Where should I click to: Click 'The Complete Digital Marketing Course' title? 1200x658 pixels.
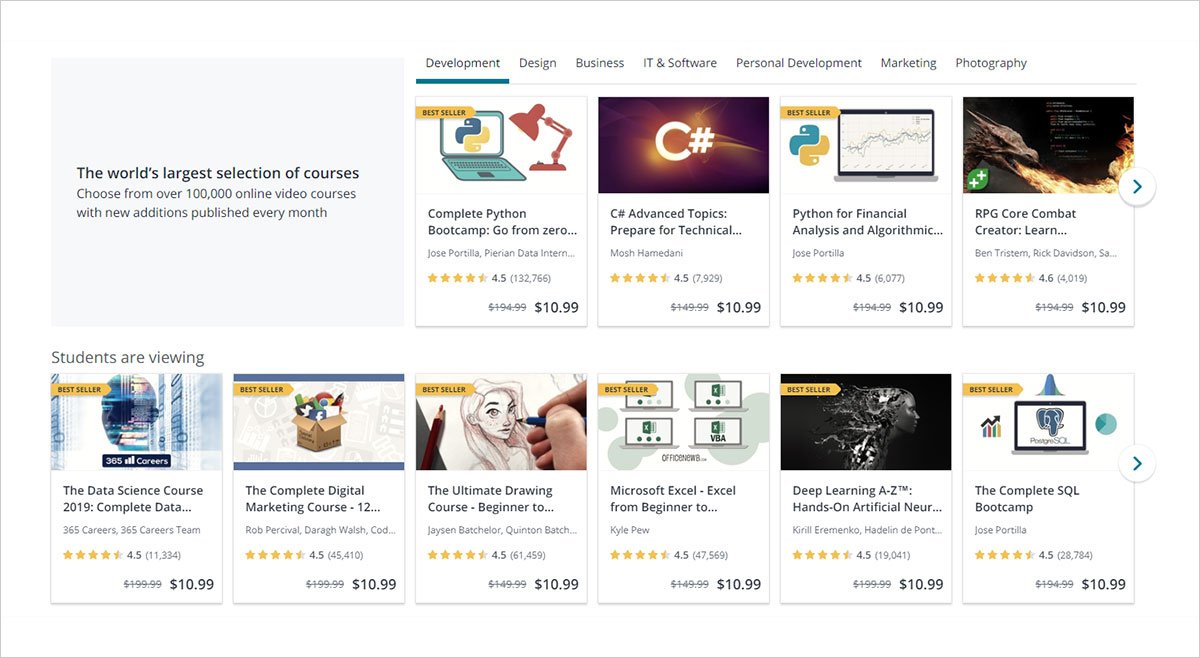point(314,499)
